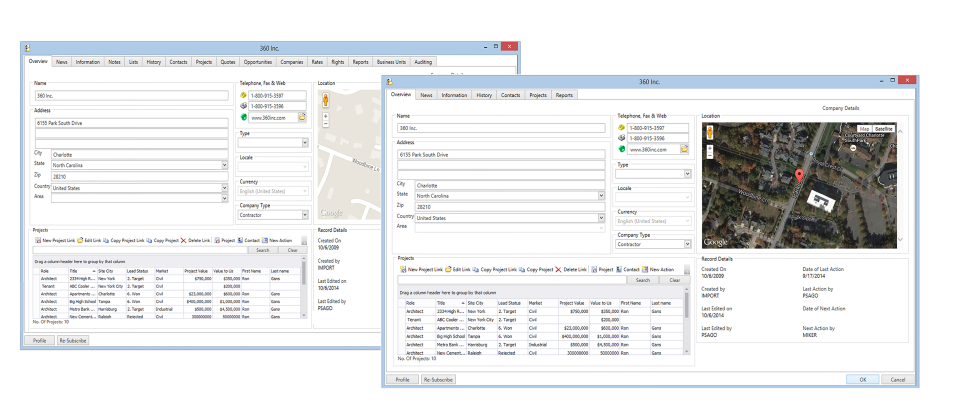Click Contact toolbar icon in back window
Screen dimensions: 960x412
pos(240,241)
